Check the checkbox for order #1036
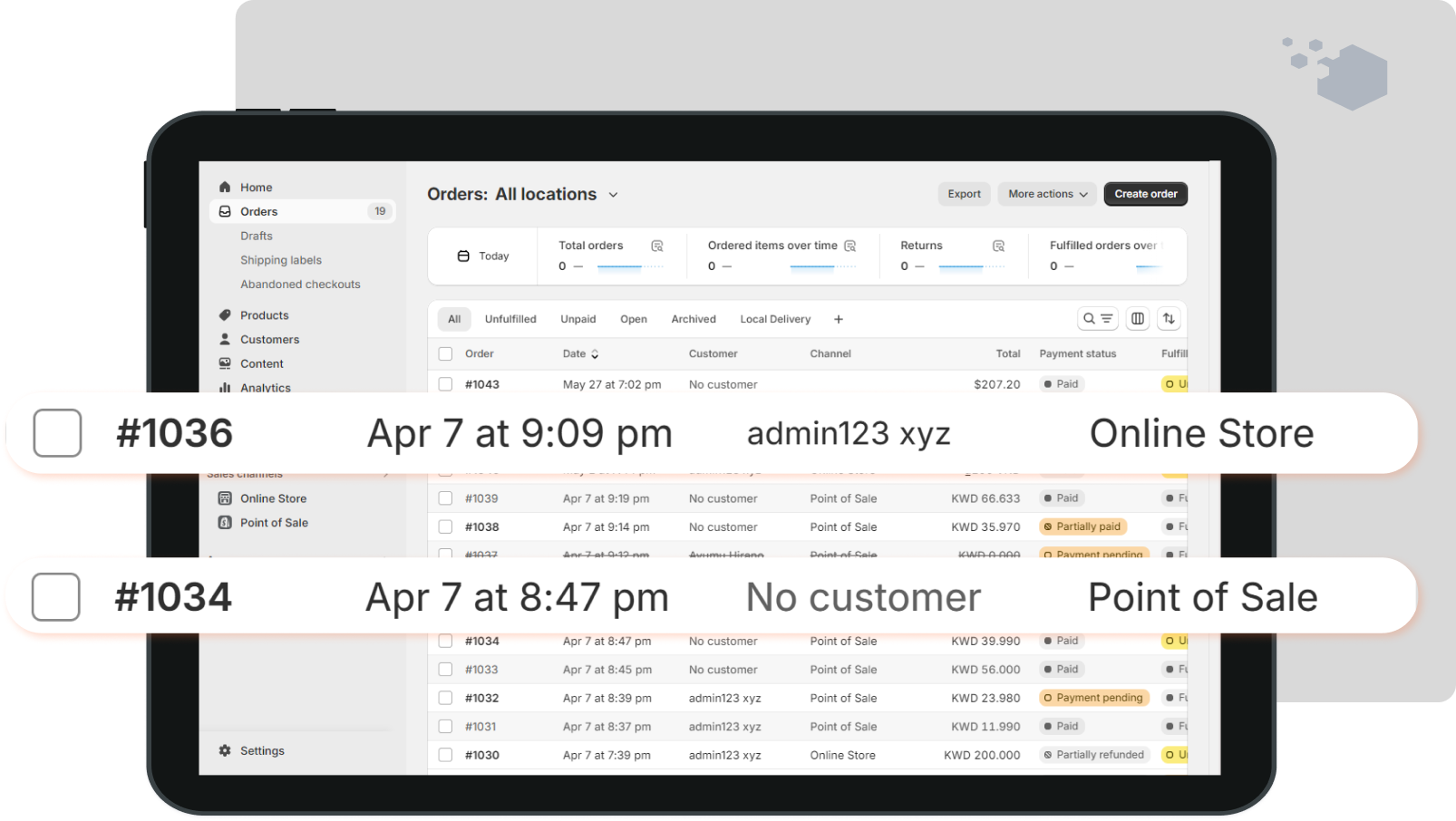The height and width of the screenshot is (821, 1456). point(55,434)
